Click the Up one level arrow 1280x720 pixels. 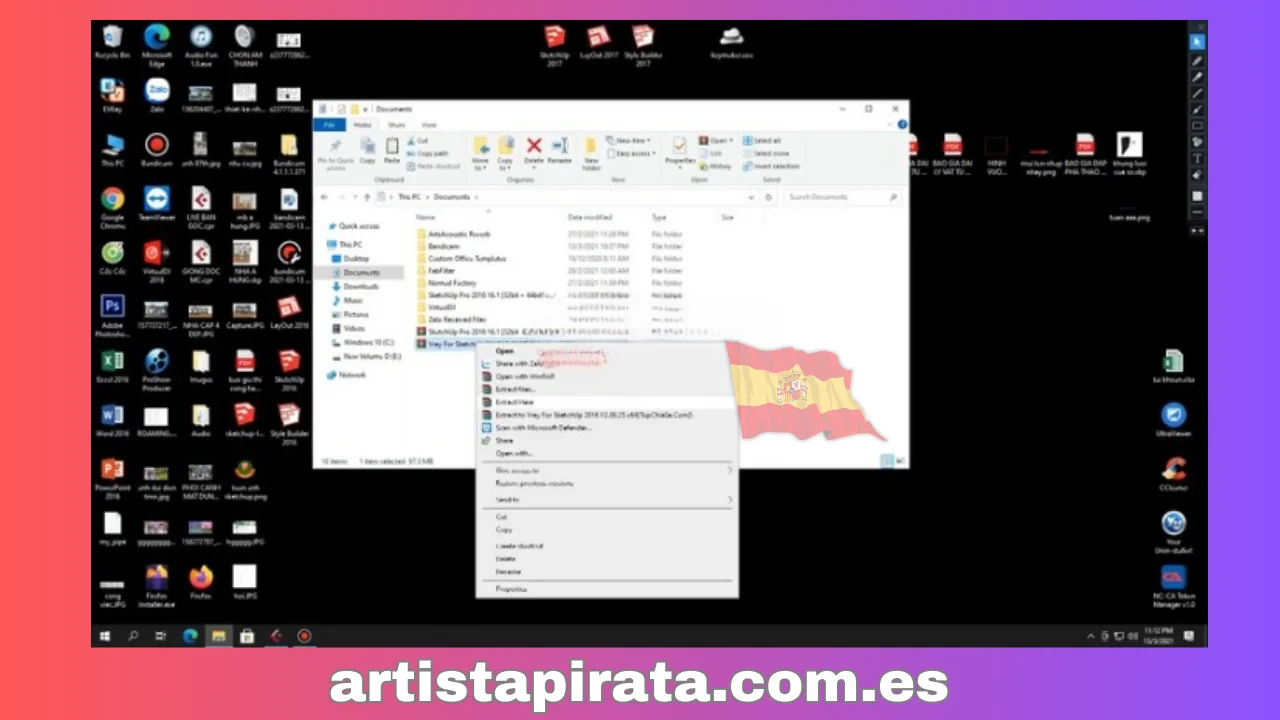(x=369, y=197)
